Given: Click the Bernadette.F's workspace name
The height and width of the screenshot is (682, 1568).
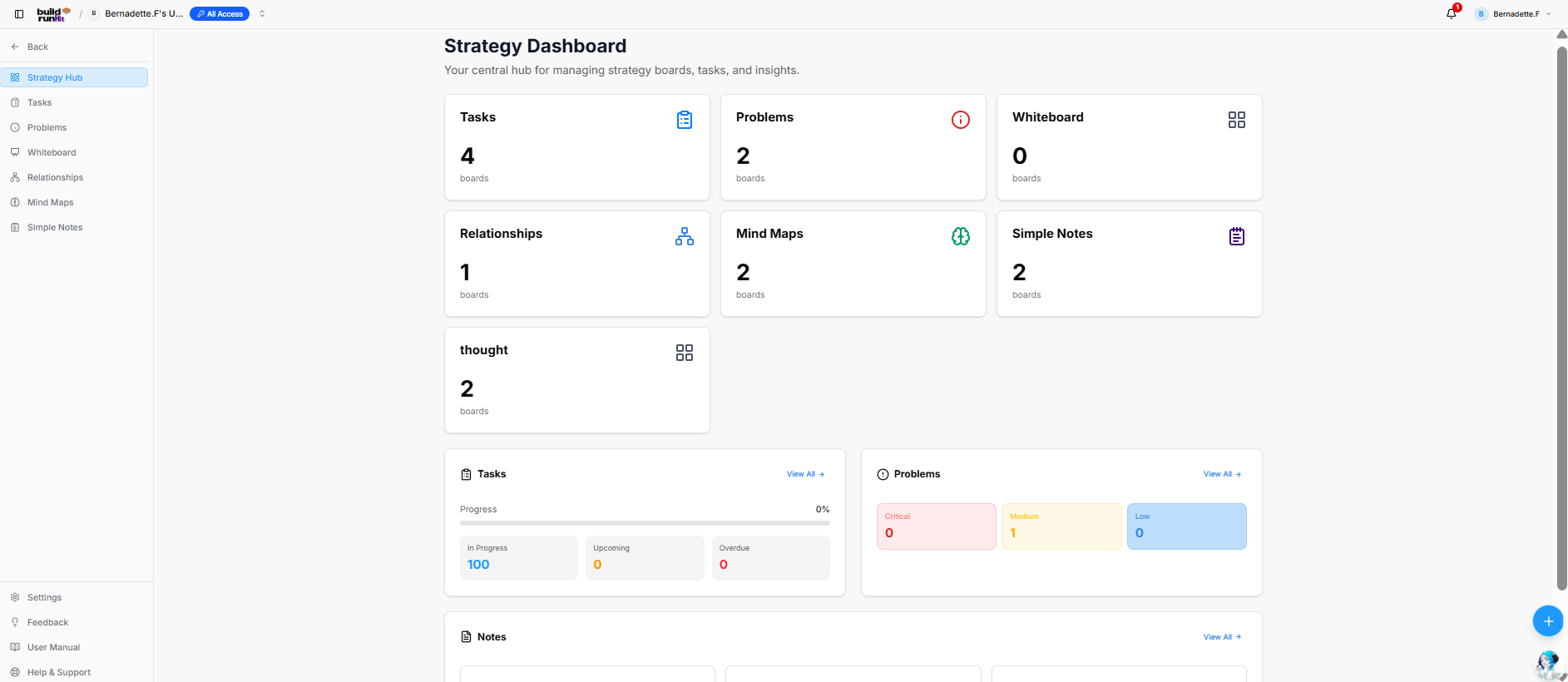Looking at the screenshot, I should (x=143, y=14).
